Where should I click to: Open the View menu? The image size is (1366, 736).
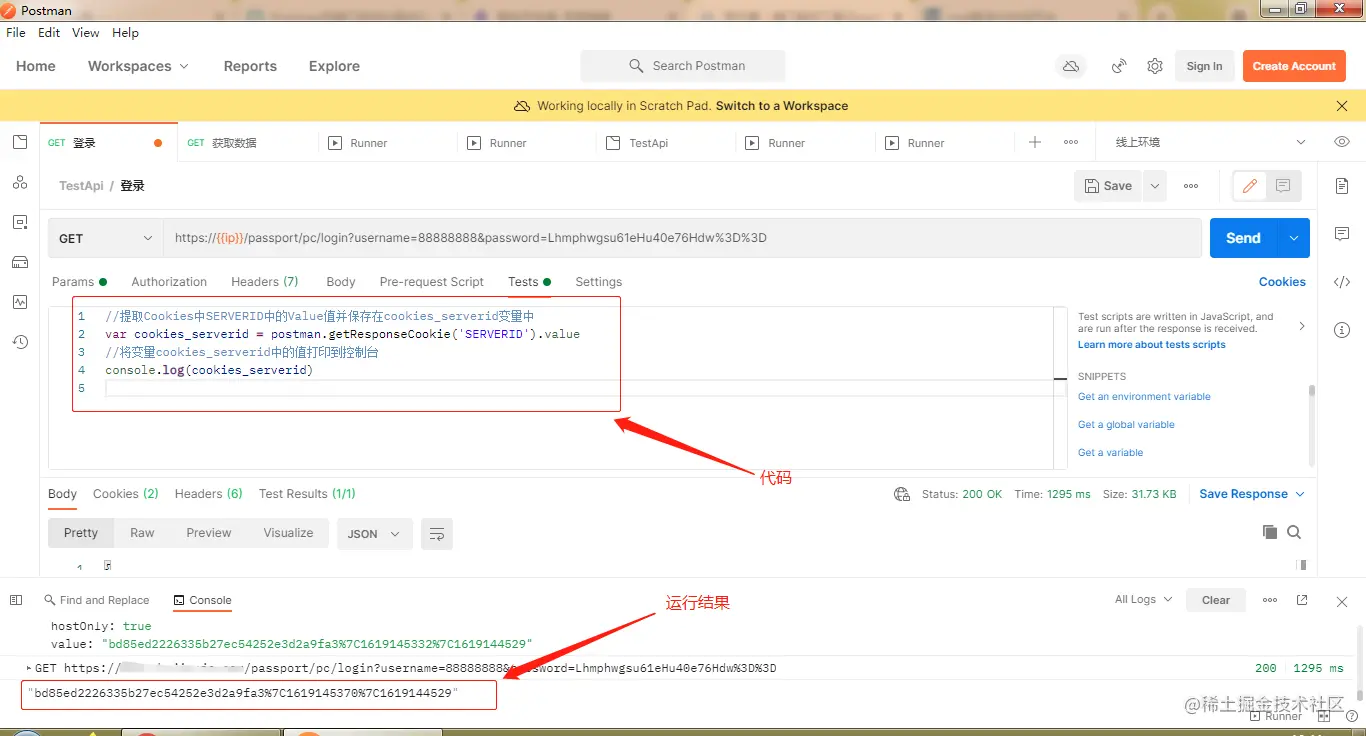pos(86,32)
